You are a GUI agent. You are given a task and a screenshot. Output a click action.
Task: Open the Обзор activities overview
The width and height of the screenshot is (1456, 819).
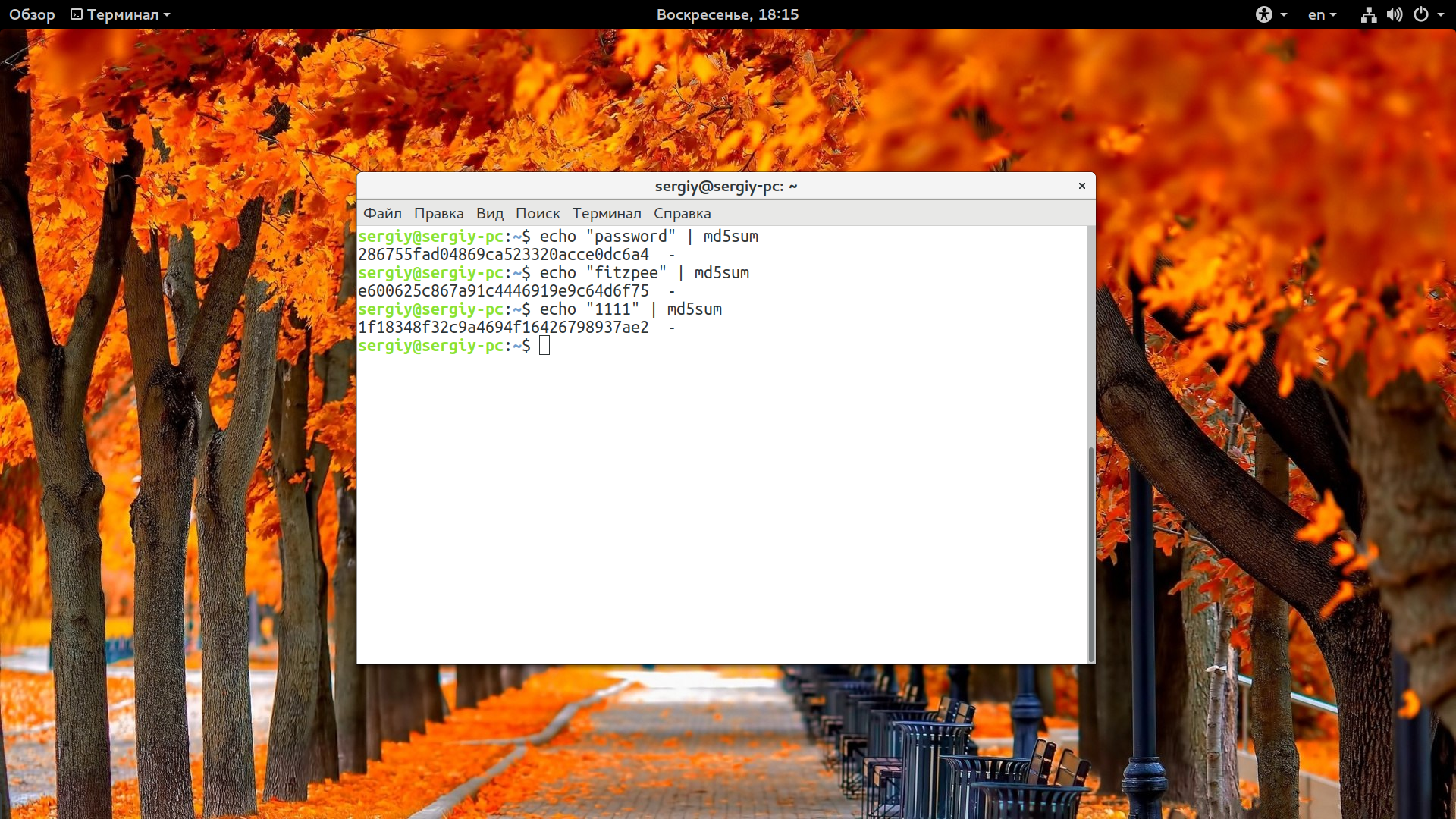pos(32,14)
